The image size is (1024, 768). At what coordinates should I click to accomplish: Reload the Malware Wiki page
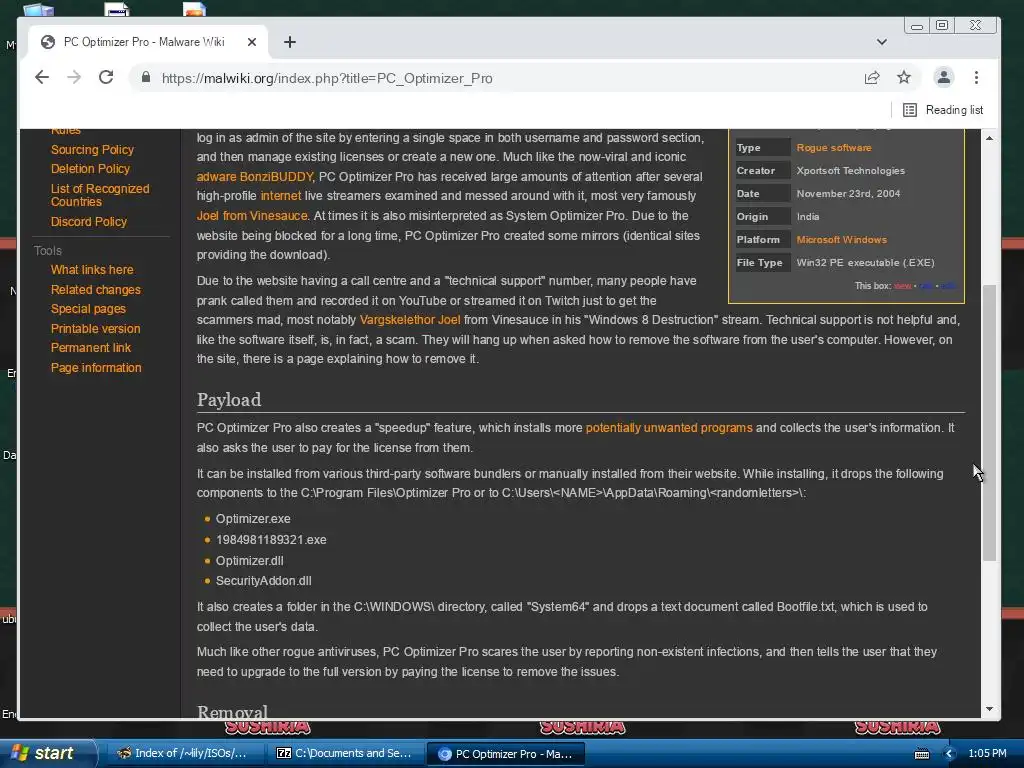(x=106, y=78)
